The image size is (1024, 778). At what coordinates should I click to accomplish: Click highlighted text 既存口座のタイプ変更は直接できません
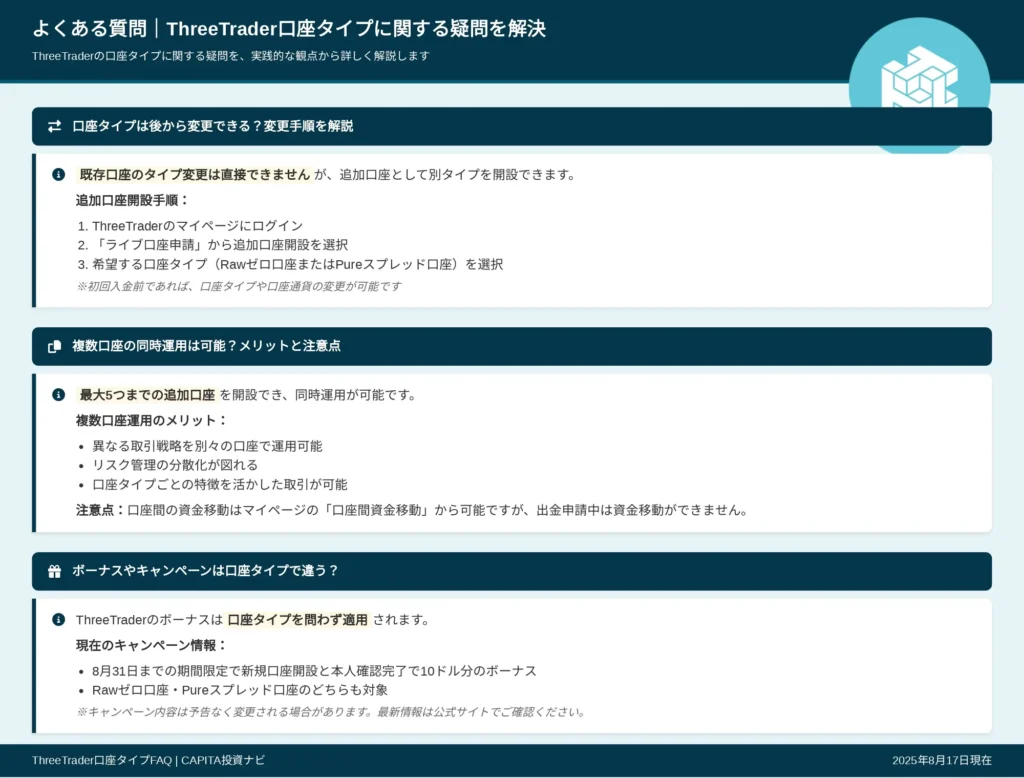point(195,174)
